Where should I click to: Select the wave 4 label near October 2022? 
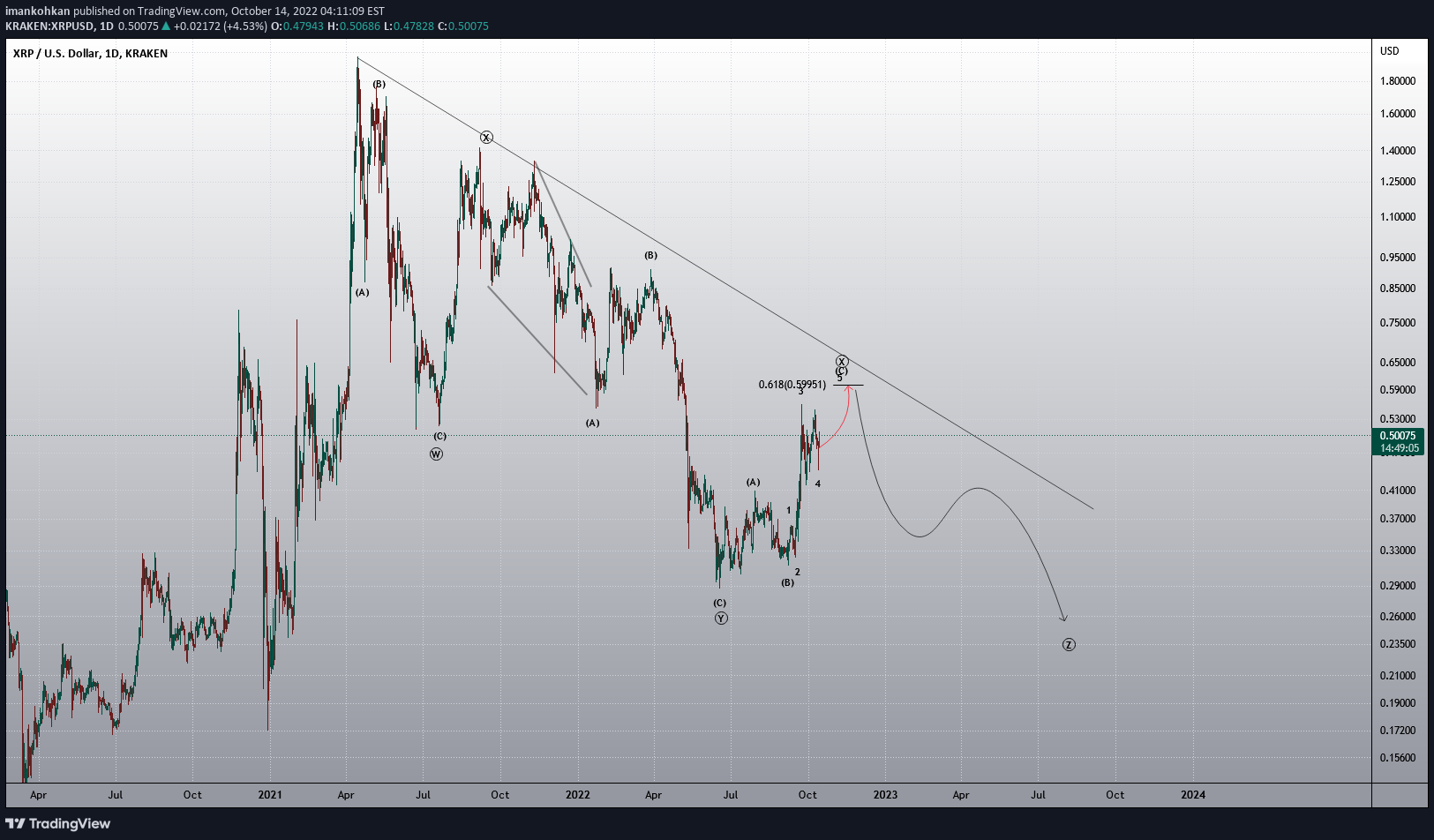coord(818,484)
